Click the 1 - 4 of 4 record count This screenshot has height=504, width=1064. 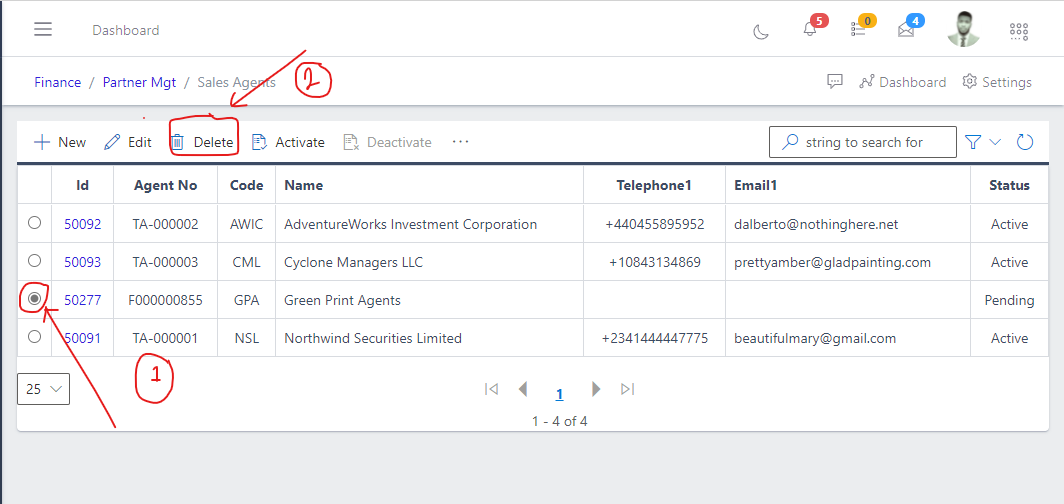pyautogui.click(x=560, y=421)
